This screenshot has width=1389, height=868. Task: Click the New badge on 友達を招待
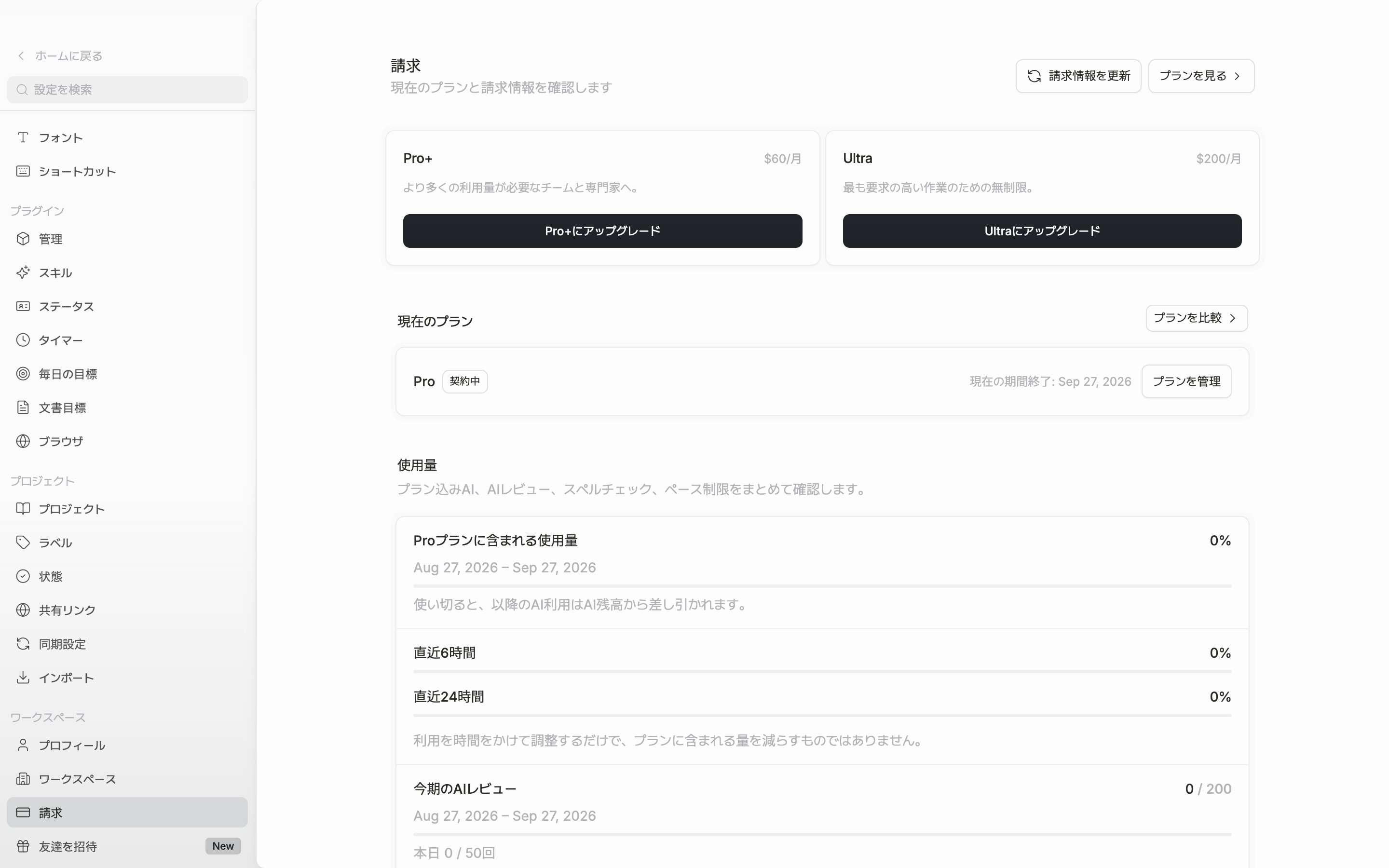click(x=223, y=846)
